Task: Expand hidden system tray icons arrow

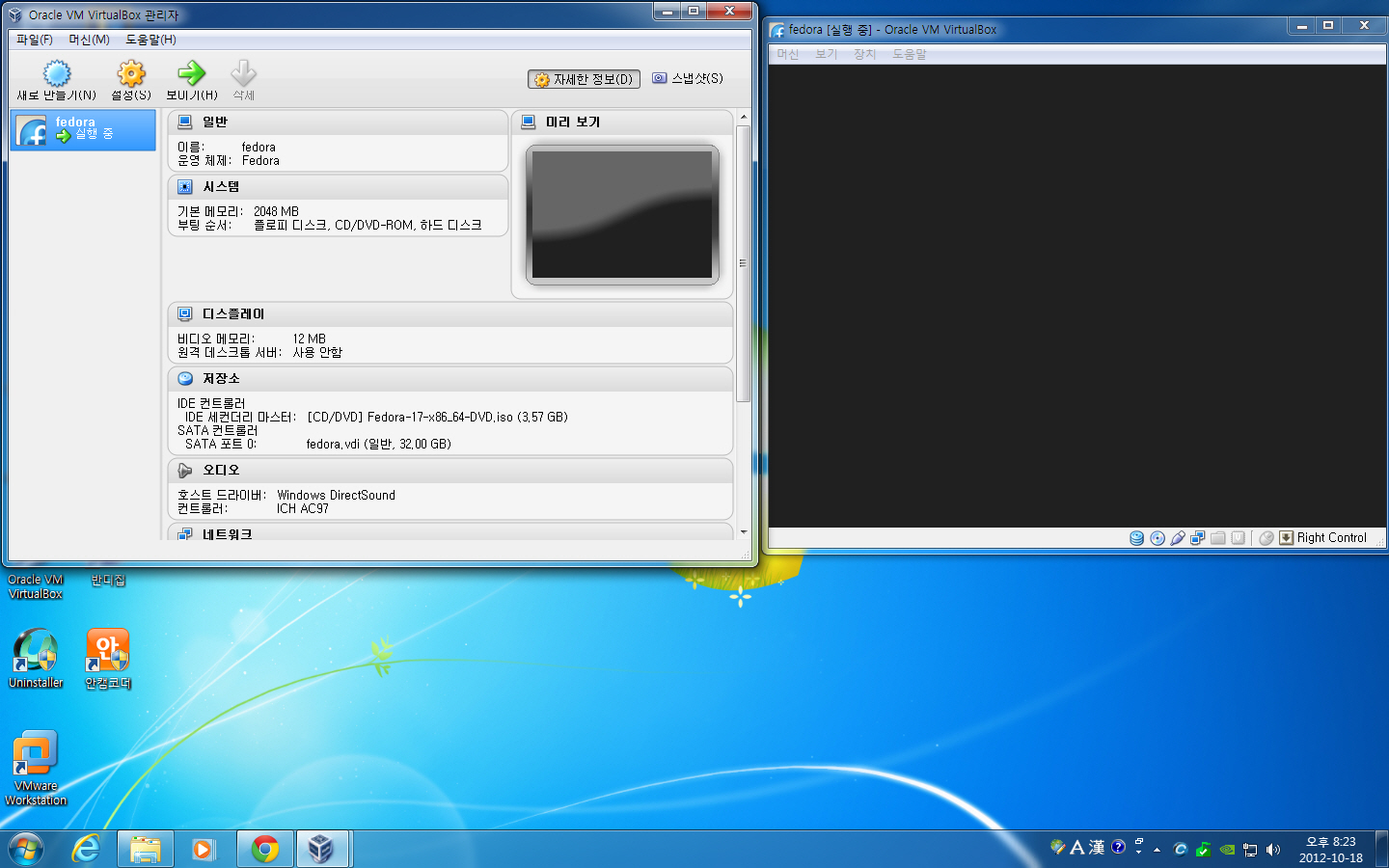Action: point(1157,850)
